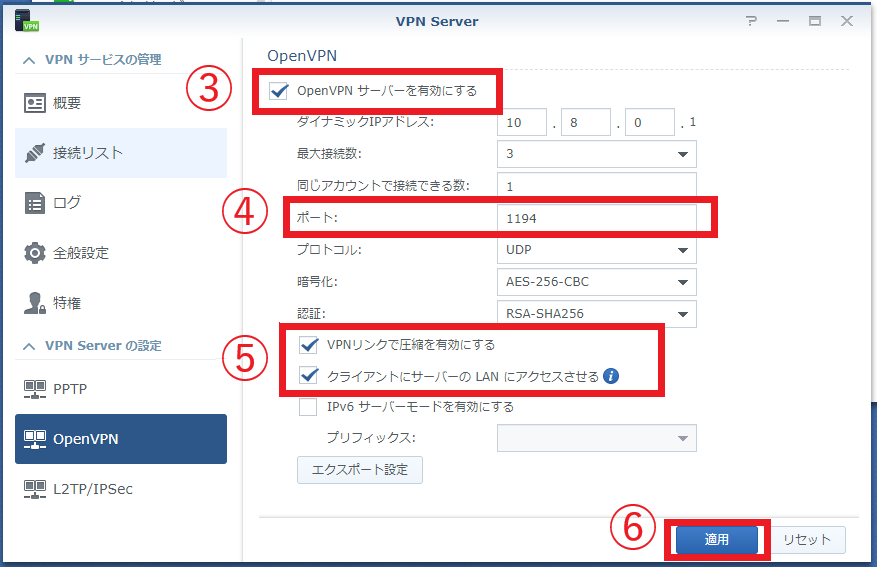Click the 同じアカウントで接続できる数 field
Image resolution: width=877 pixels, height=567 pixels.
[597, 186]
